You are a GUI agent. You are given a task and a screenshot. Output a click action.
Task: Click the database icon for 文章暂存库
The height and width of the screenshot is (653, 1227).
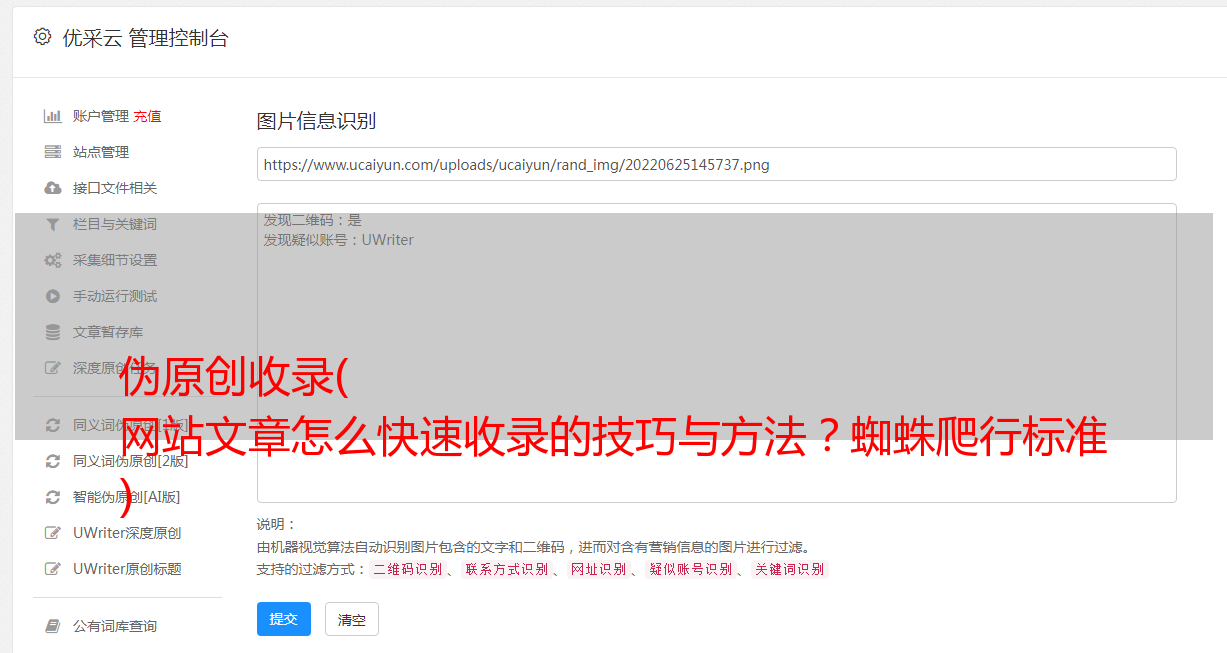pos(53,332)
